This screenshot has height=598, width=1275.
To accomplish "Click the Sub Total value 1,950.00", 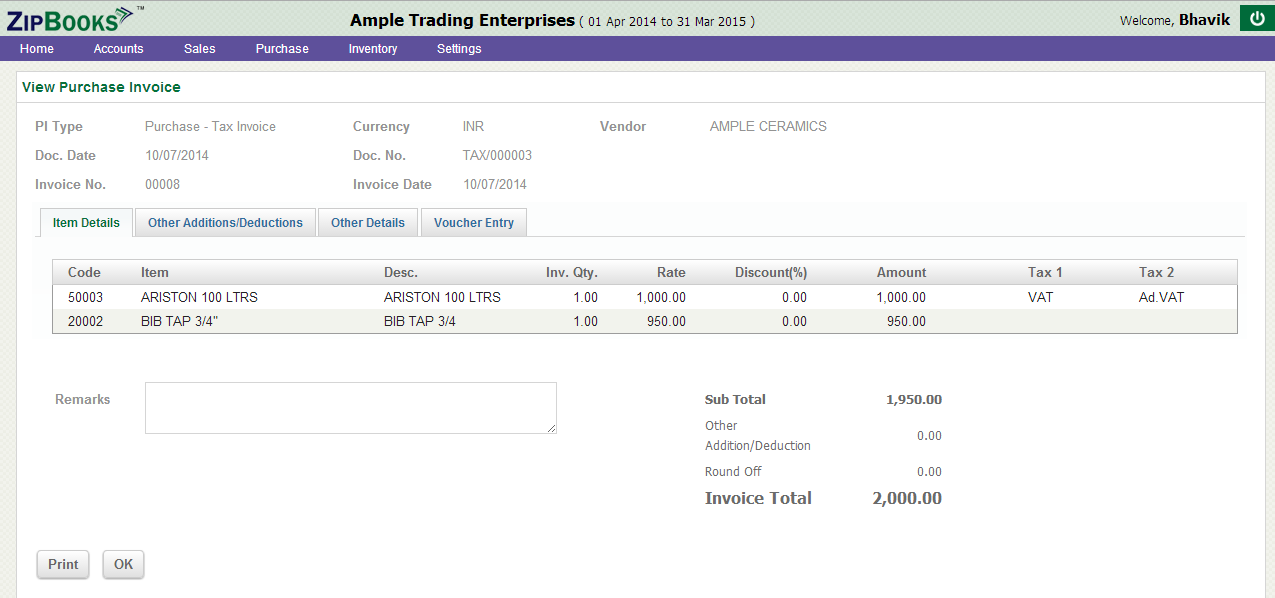I will (914, 399).
